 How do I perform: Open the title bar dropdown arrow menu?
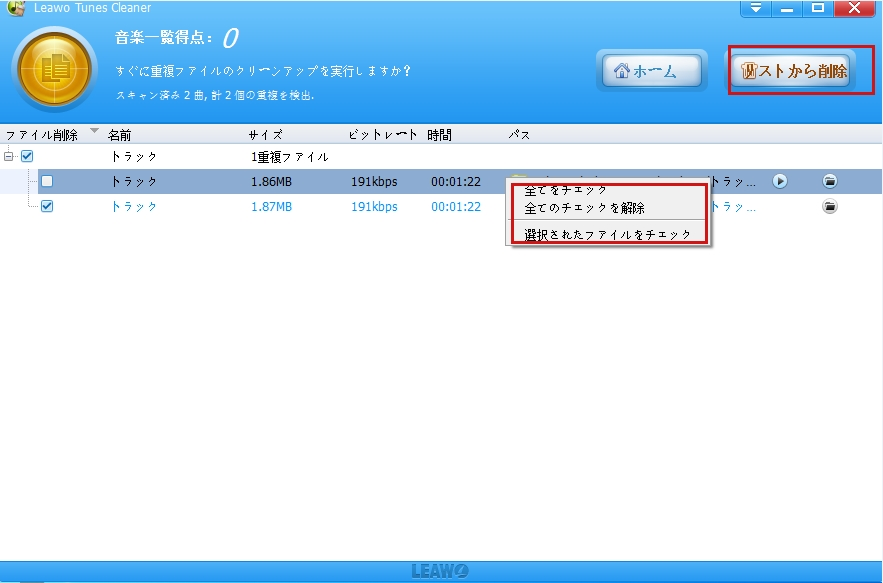757,8
